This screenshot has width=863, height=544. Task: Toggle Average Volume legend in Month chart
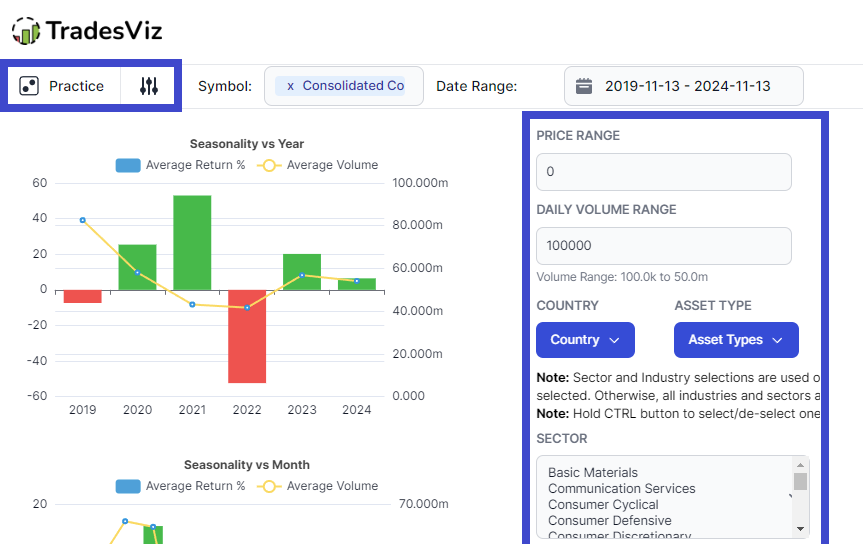(318, 486)
